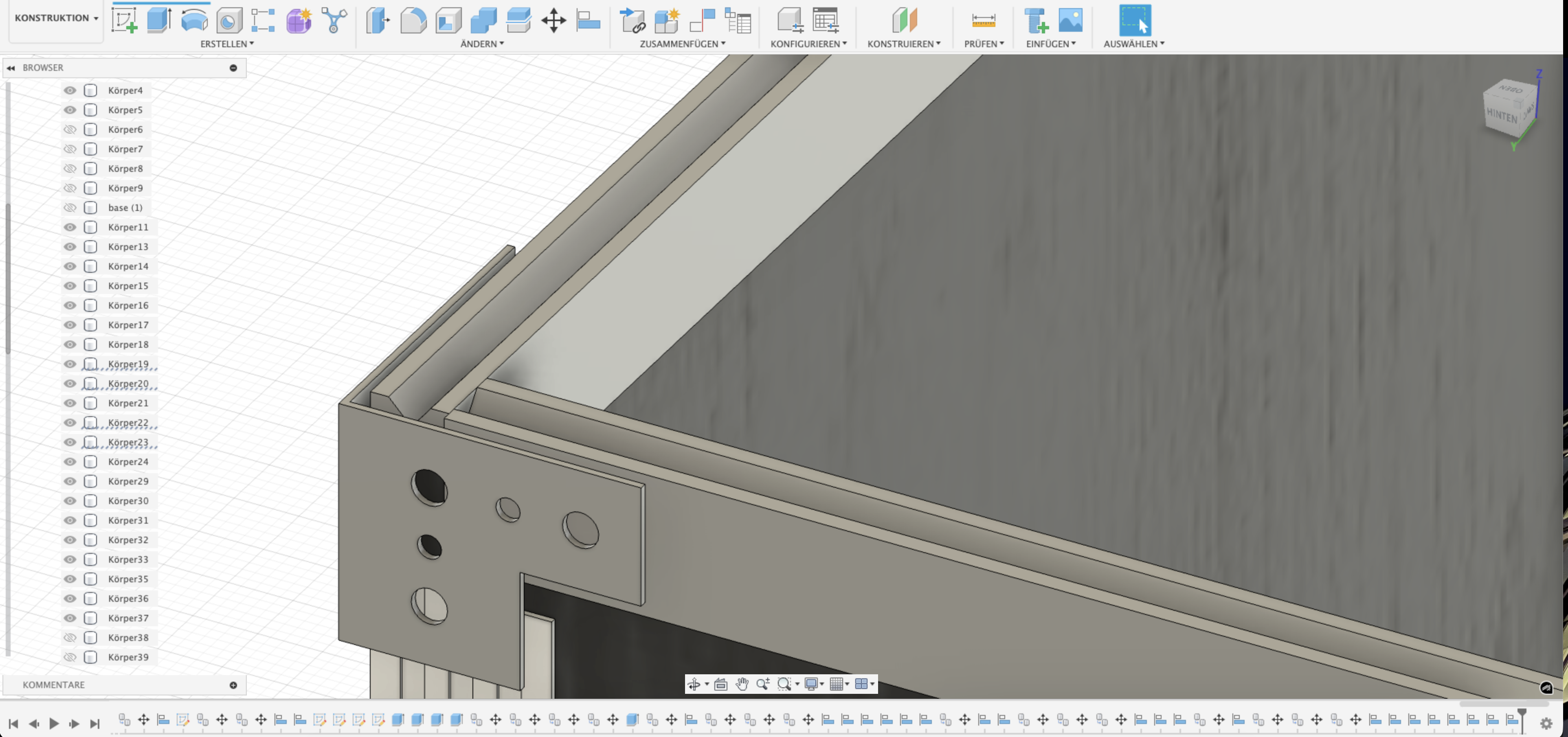Click the Insert Image (canvas) icon
Image resolution: width=1568 pixels, height=737 pixels.
(1070, 20)
